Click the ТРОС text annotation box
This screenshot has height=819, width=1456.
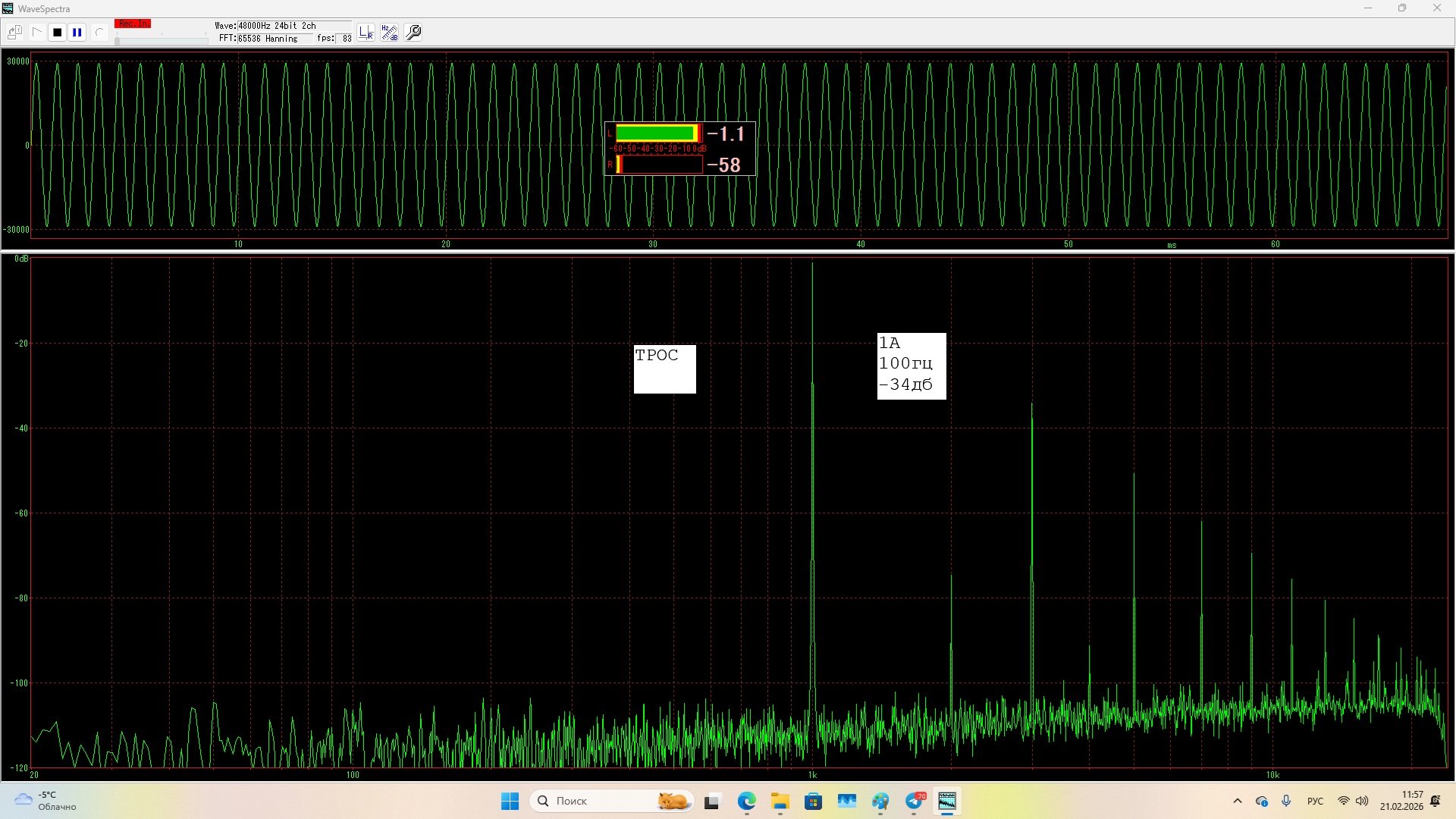[664, 369]
